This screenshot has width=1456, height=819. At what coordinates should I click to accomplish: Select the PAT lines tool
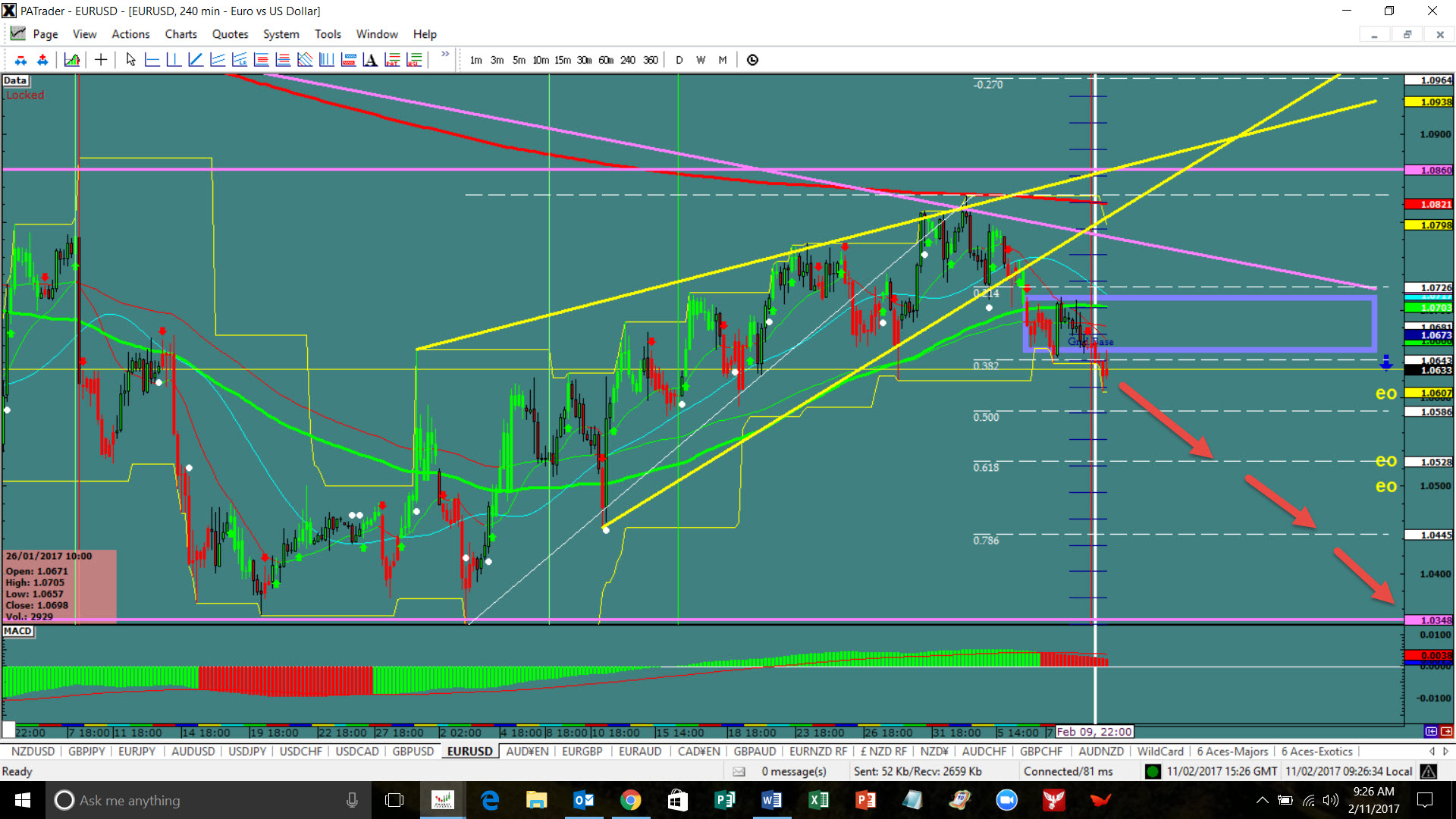coord(392,60)
